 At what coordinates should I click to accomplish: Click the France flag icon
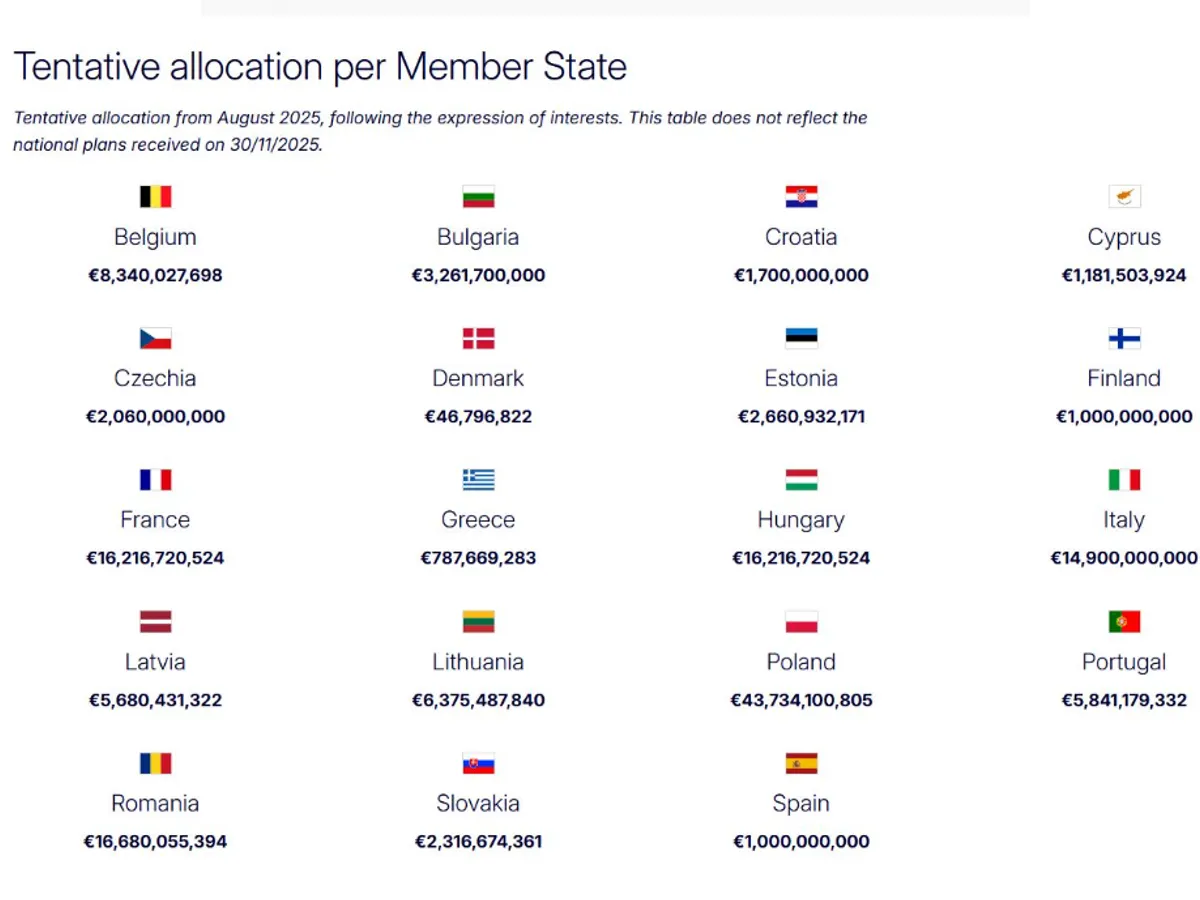coord(155,480)
